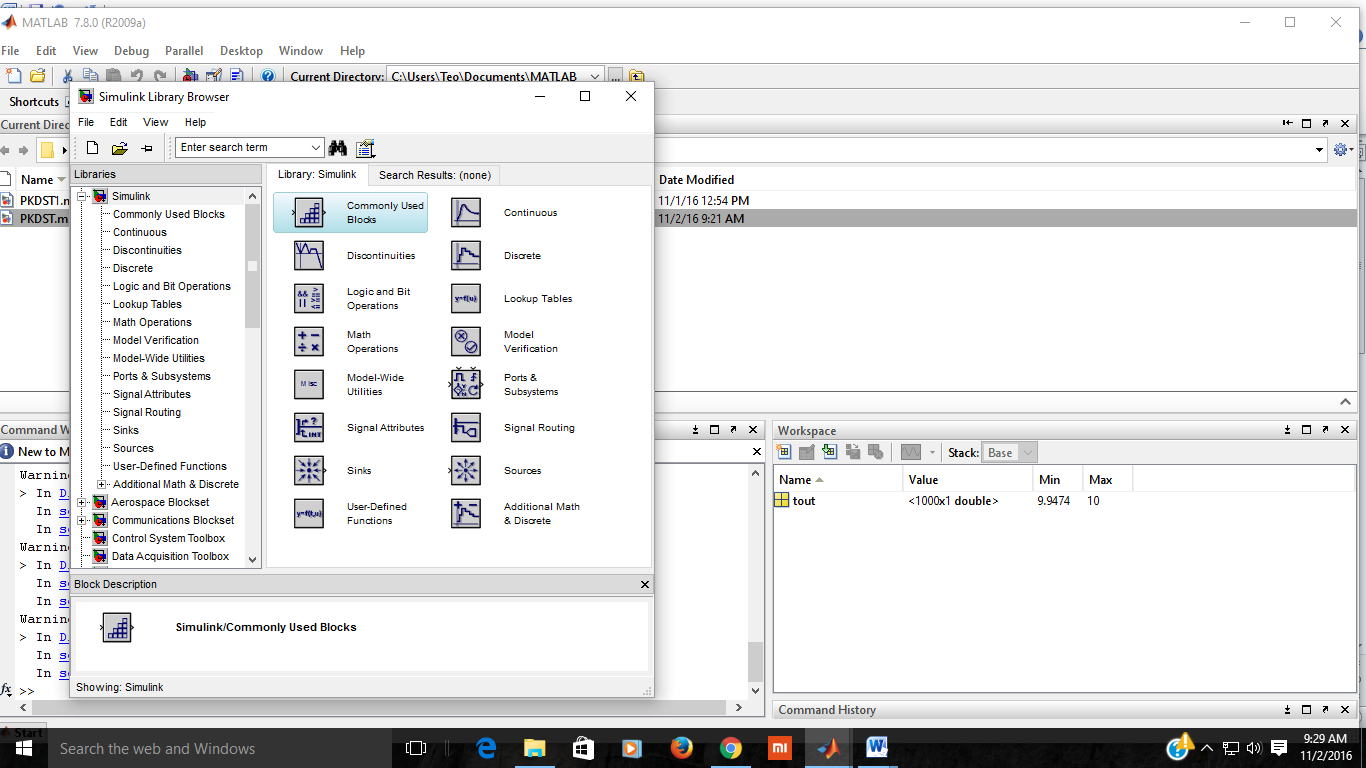This screenshot has height=768, width=1366.
Task: Select Sinks in the Libraries tree
Action: [x=126, y=430]
